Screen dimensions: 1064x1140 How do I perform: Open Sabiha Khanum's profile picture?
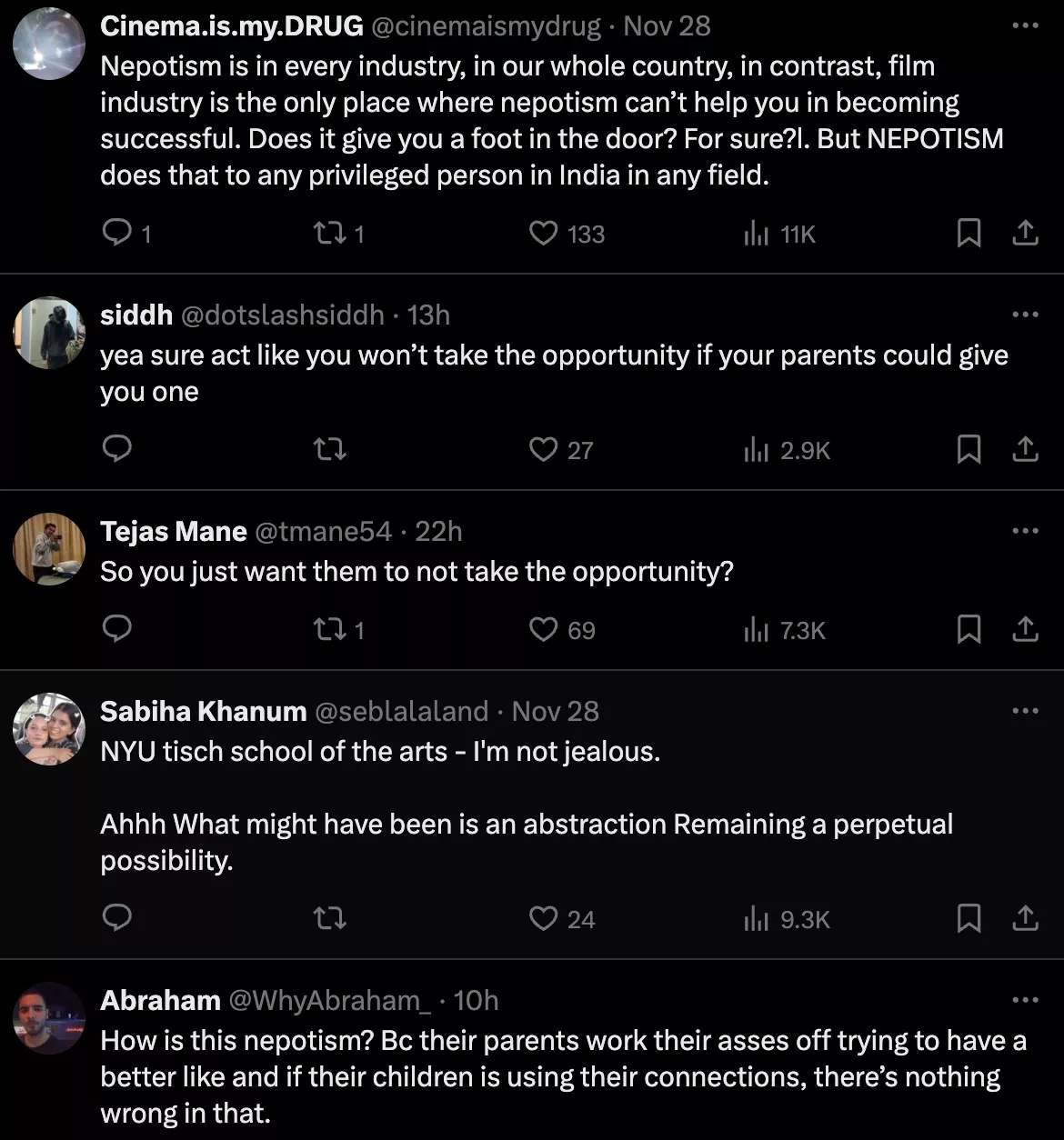pos(49,728)
